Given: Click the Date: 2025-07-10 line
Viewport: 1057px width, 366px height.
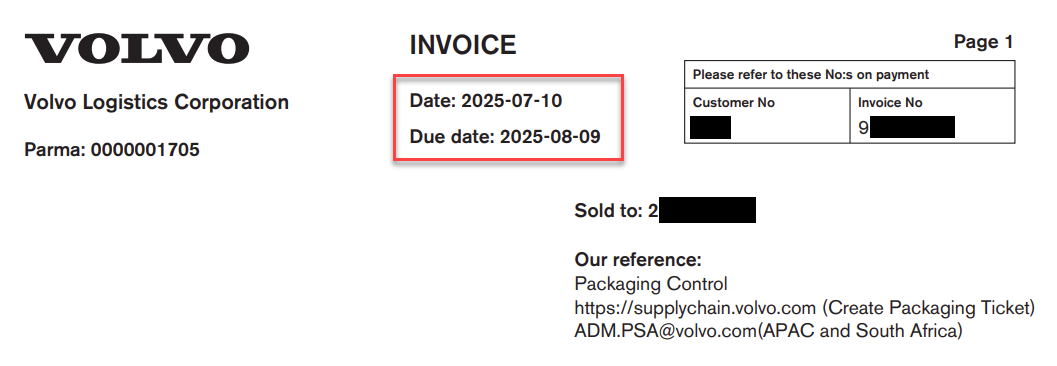Looking at the screenshot, I should pyautogui.click(x=485, y=101).
